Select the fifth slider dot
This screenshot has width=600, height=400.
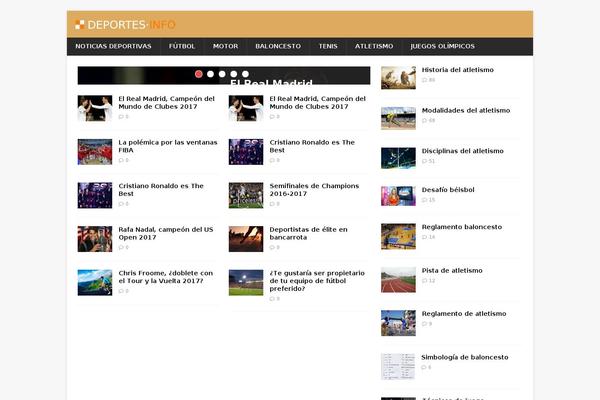point(245,74)
